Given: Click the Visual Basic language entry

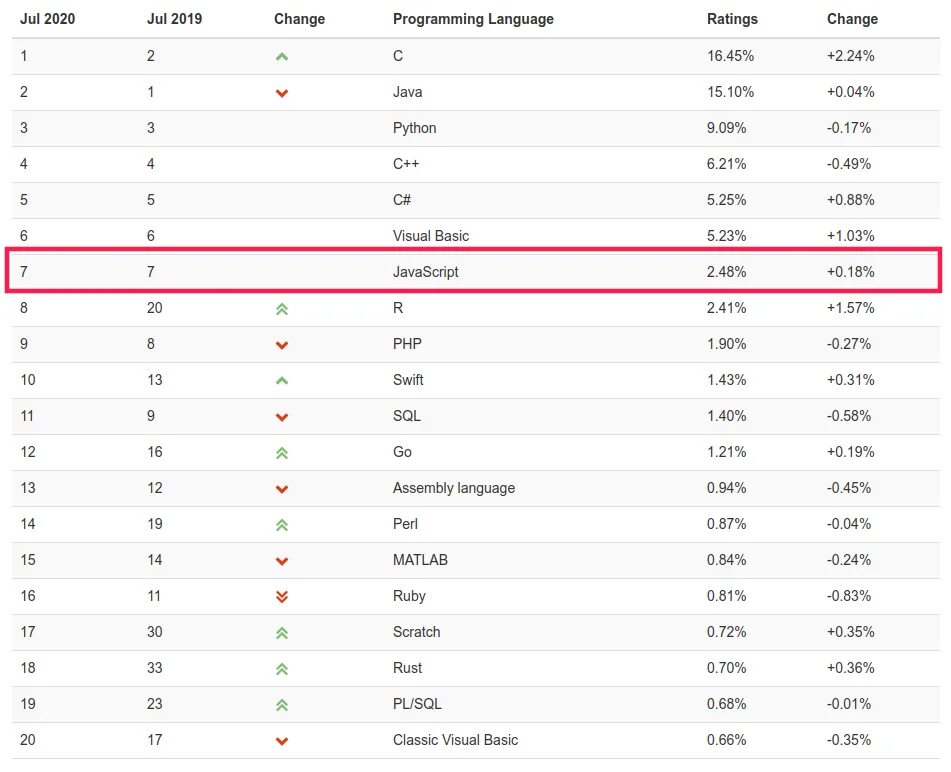Looking at the screenshot, I should point(431,235).
